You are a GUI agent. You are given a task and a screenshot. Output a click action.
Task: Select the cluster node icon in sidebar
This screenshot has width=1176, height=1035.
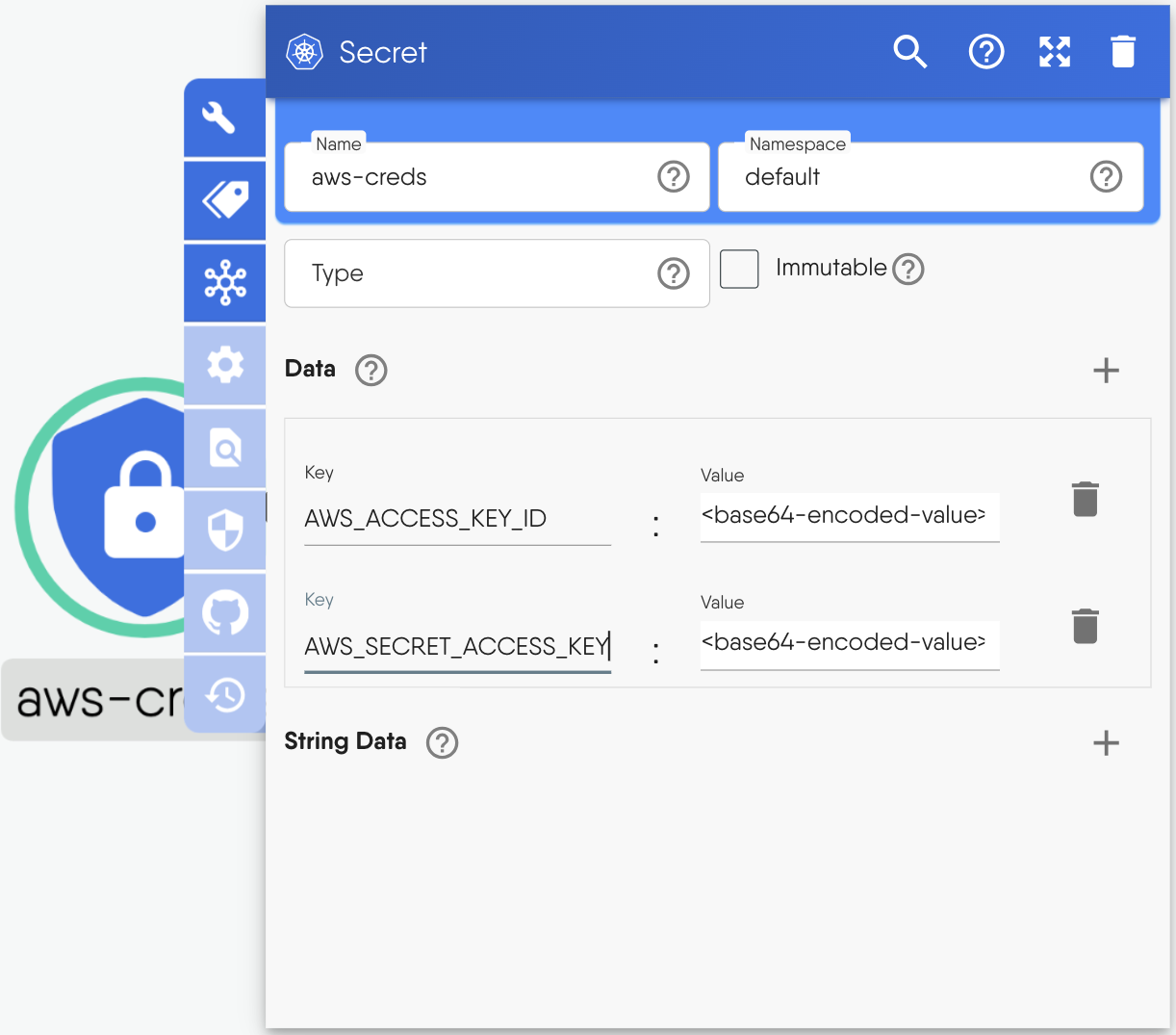[x=223, y=282]
